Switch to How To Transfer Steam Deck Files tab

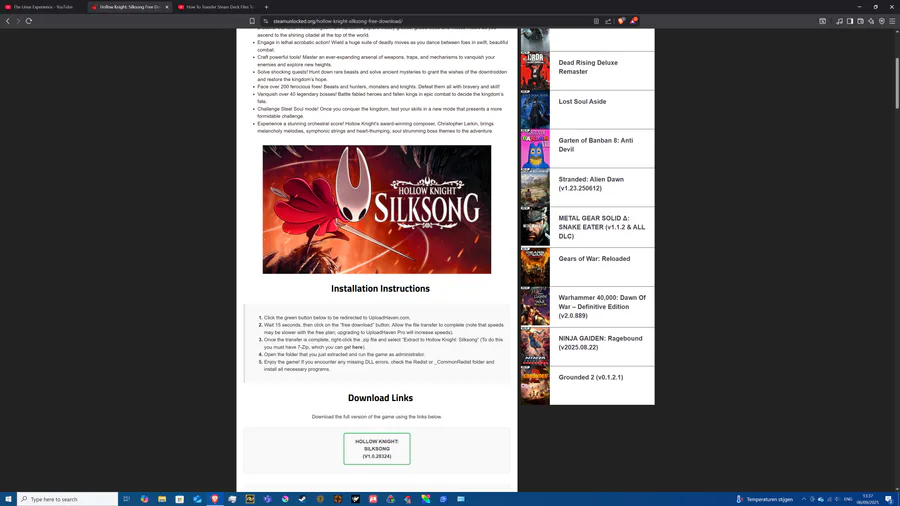pyautogui.click(x=217, y=7)
